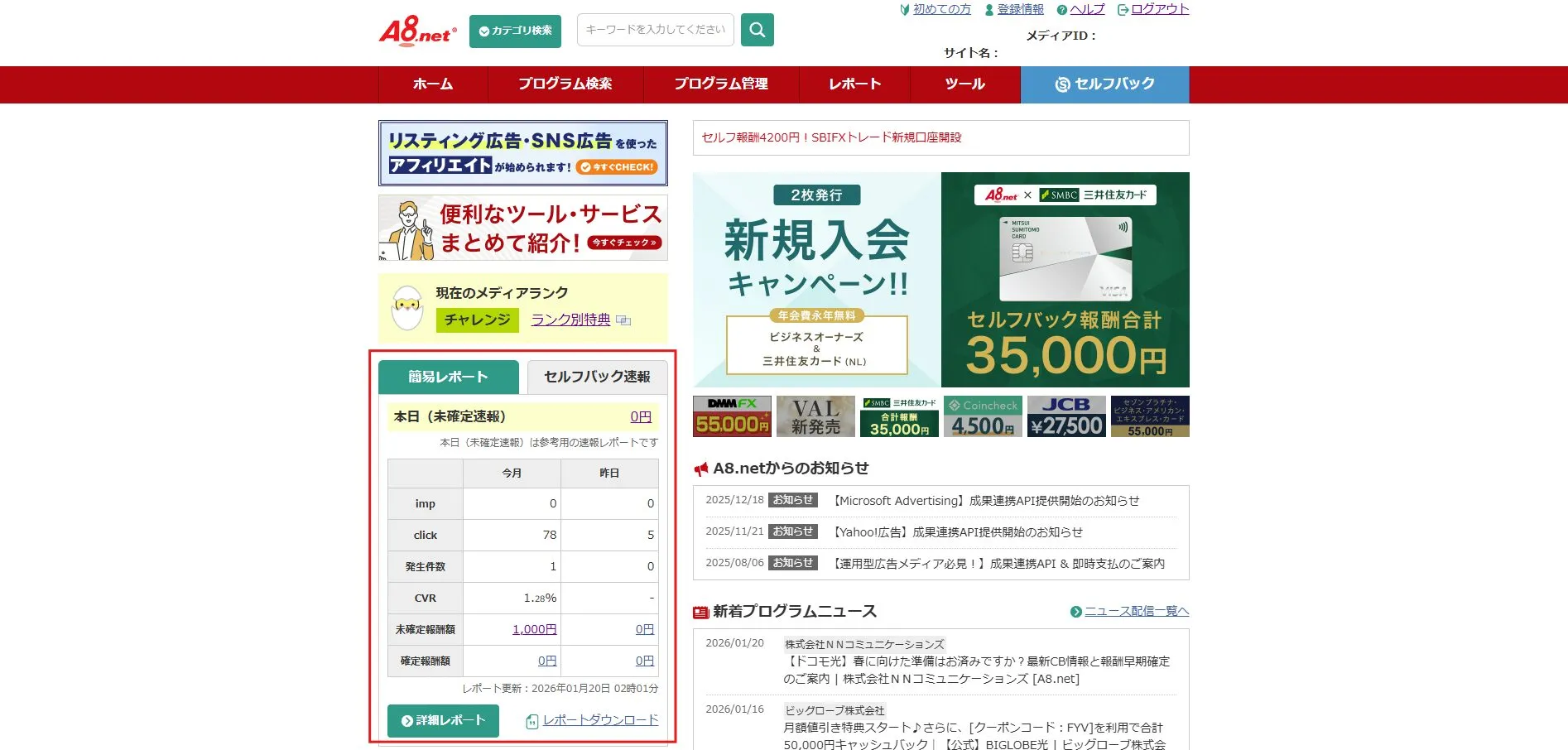
Task: Click the ログアウト link
Action: click(x=1160, y=9)
